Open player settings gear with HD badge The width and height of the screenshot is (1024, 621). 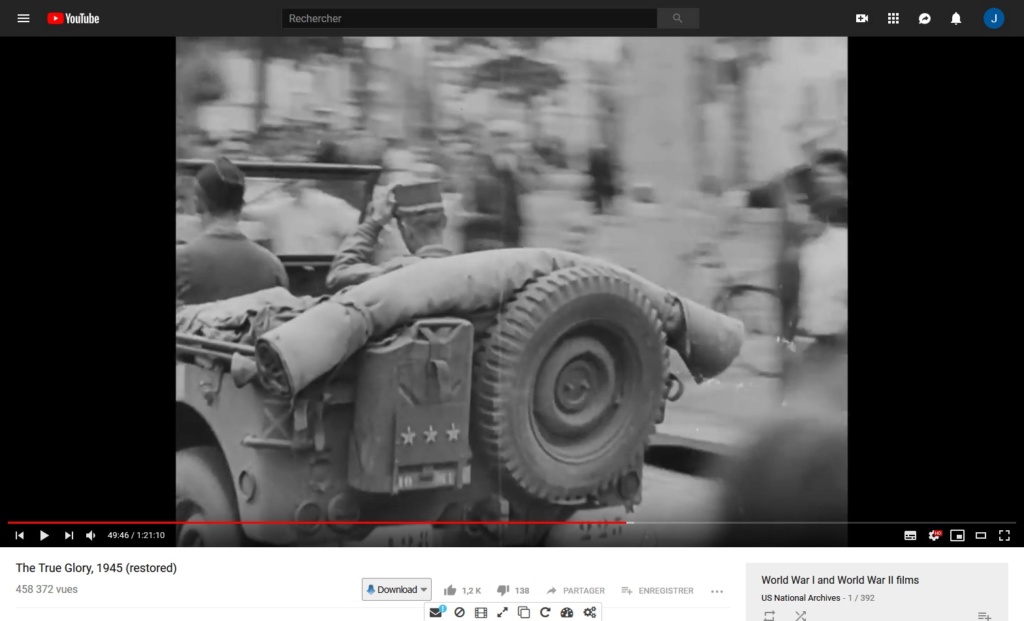[x=934, y=535]
